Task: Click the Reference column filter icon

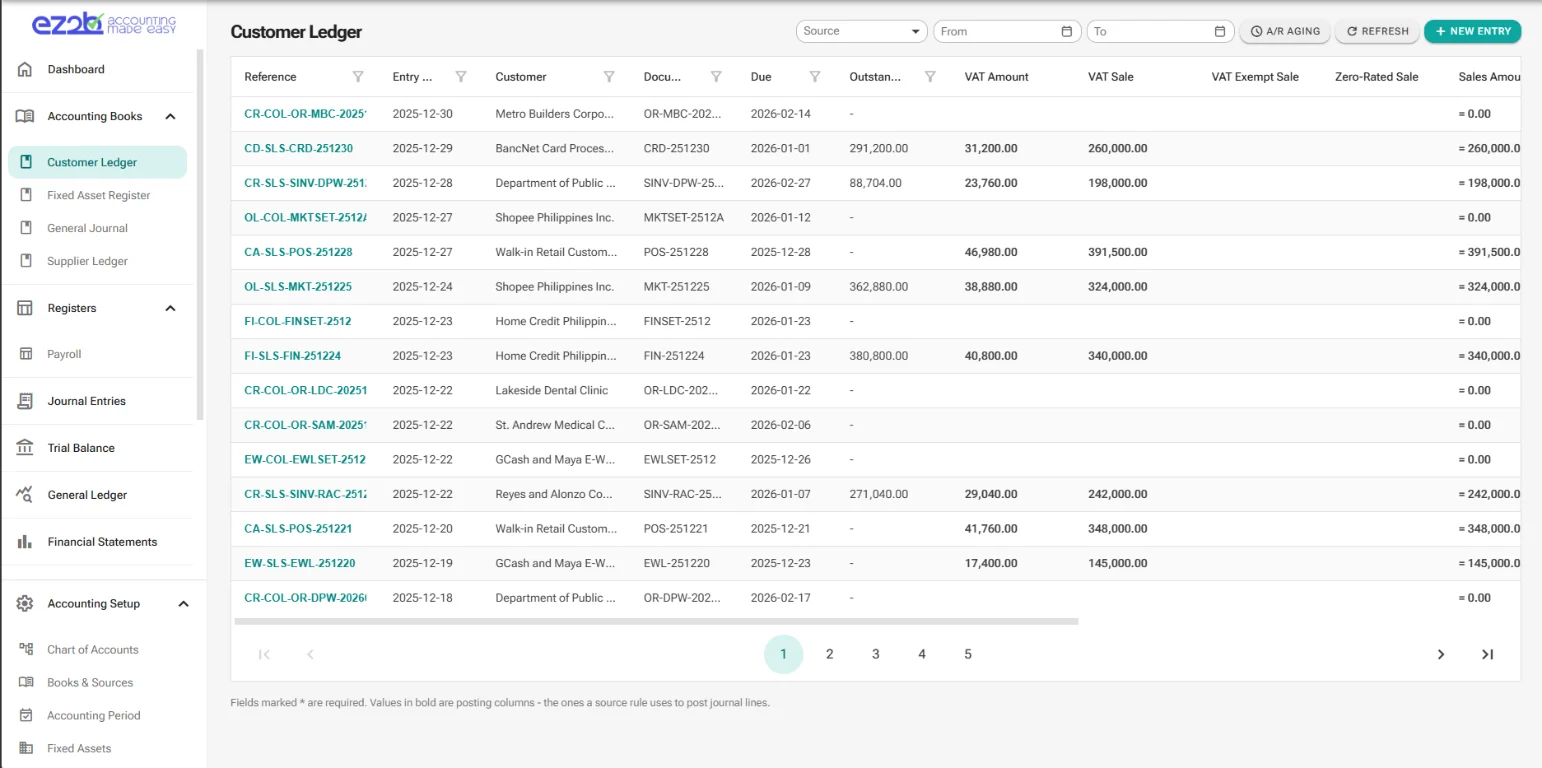Action: [x=358, y=77]
